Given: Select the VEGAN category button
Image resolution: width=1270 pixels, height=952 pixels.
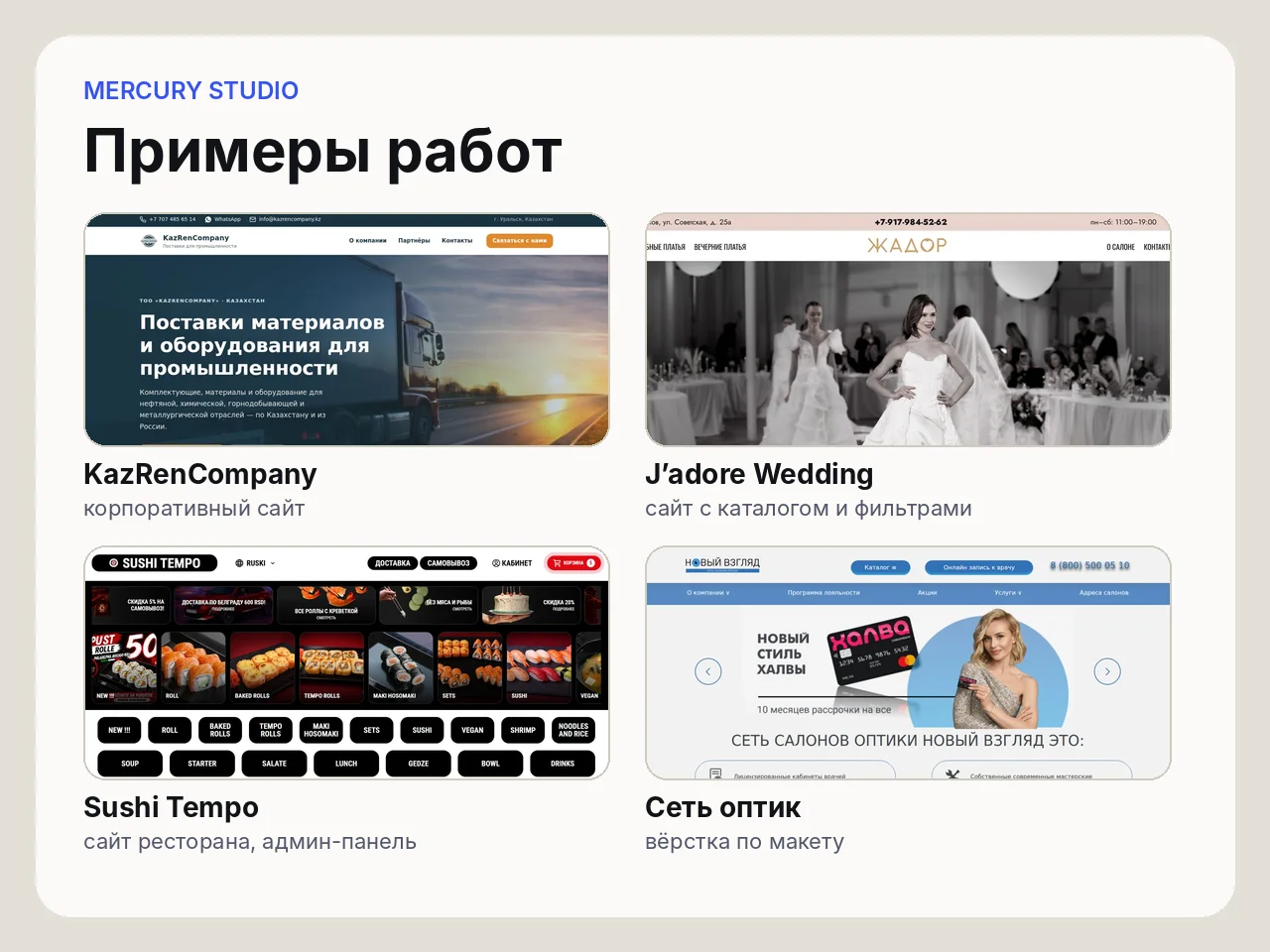Looking at the screenshot, I should pyautogui.click(x=472, y=730).
